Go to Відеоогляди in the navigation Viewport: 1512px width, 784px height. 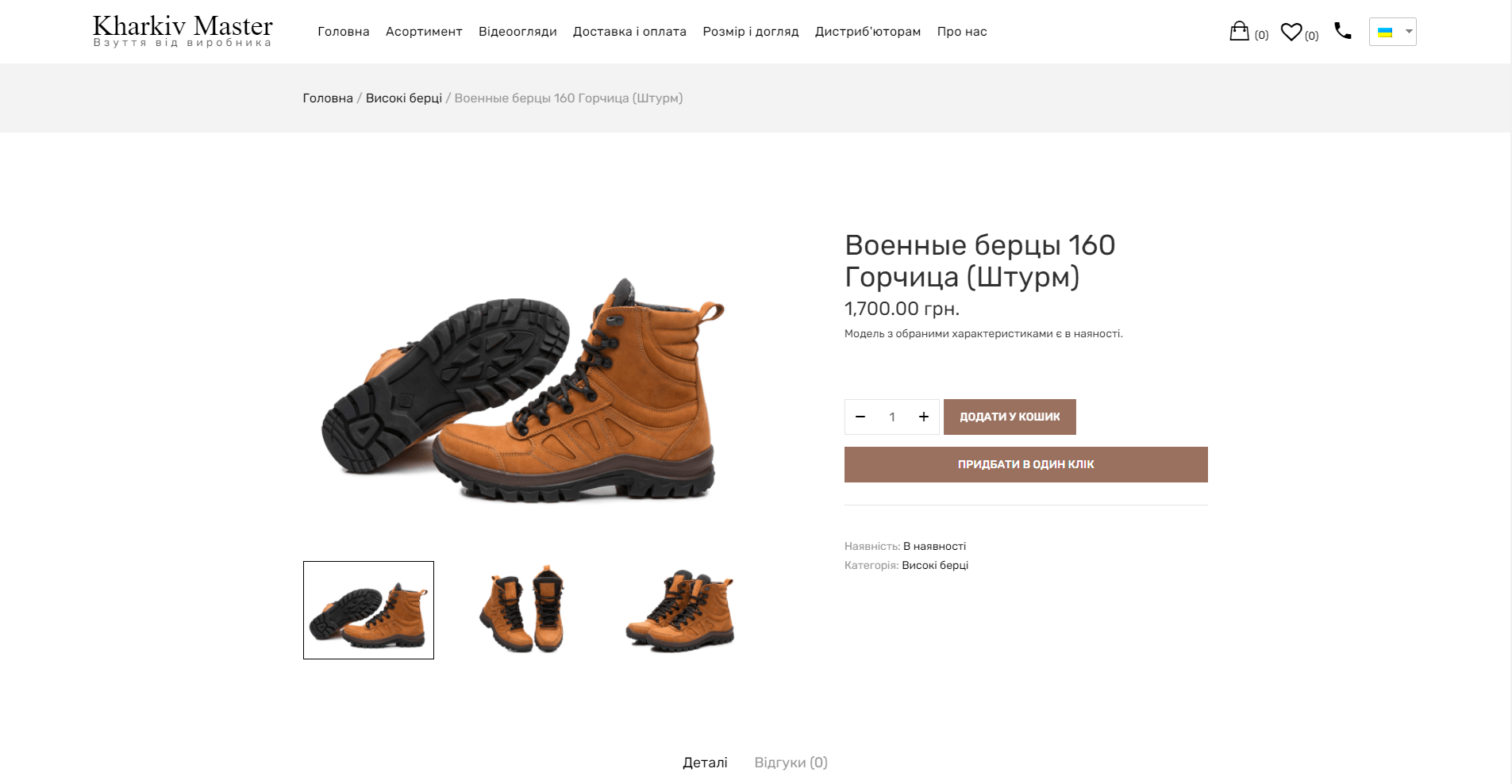[517, 32]
